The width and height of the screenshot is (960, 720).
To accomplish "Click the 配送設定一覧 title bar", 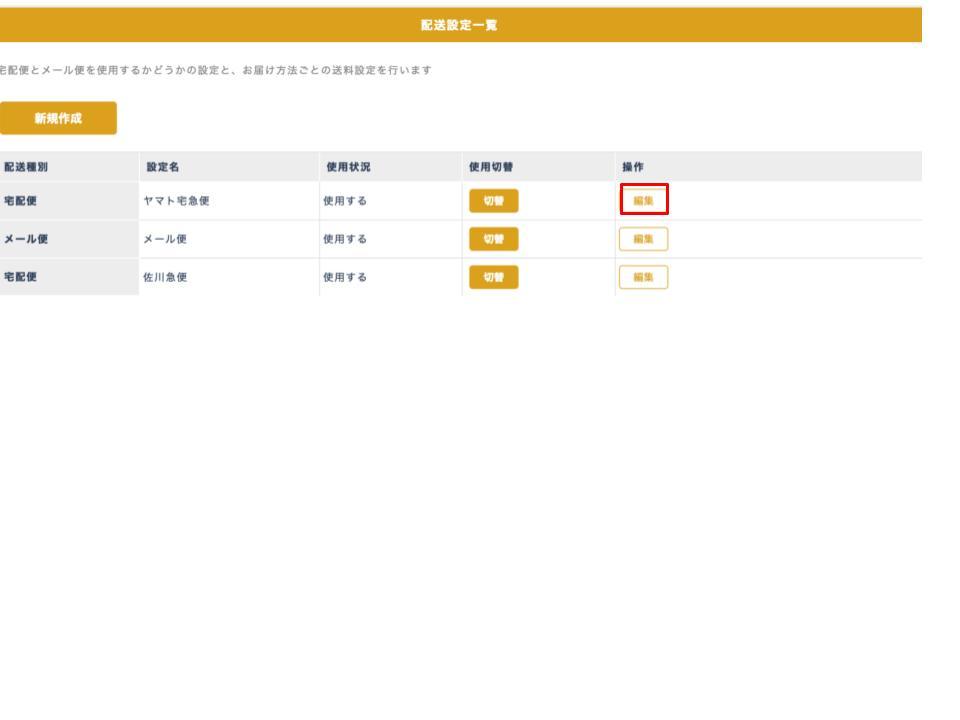I will click(x=459, y=26).
